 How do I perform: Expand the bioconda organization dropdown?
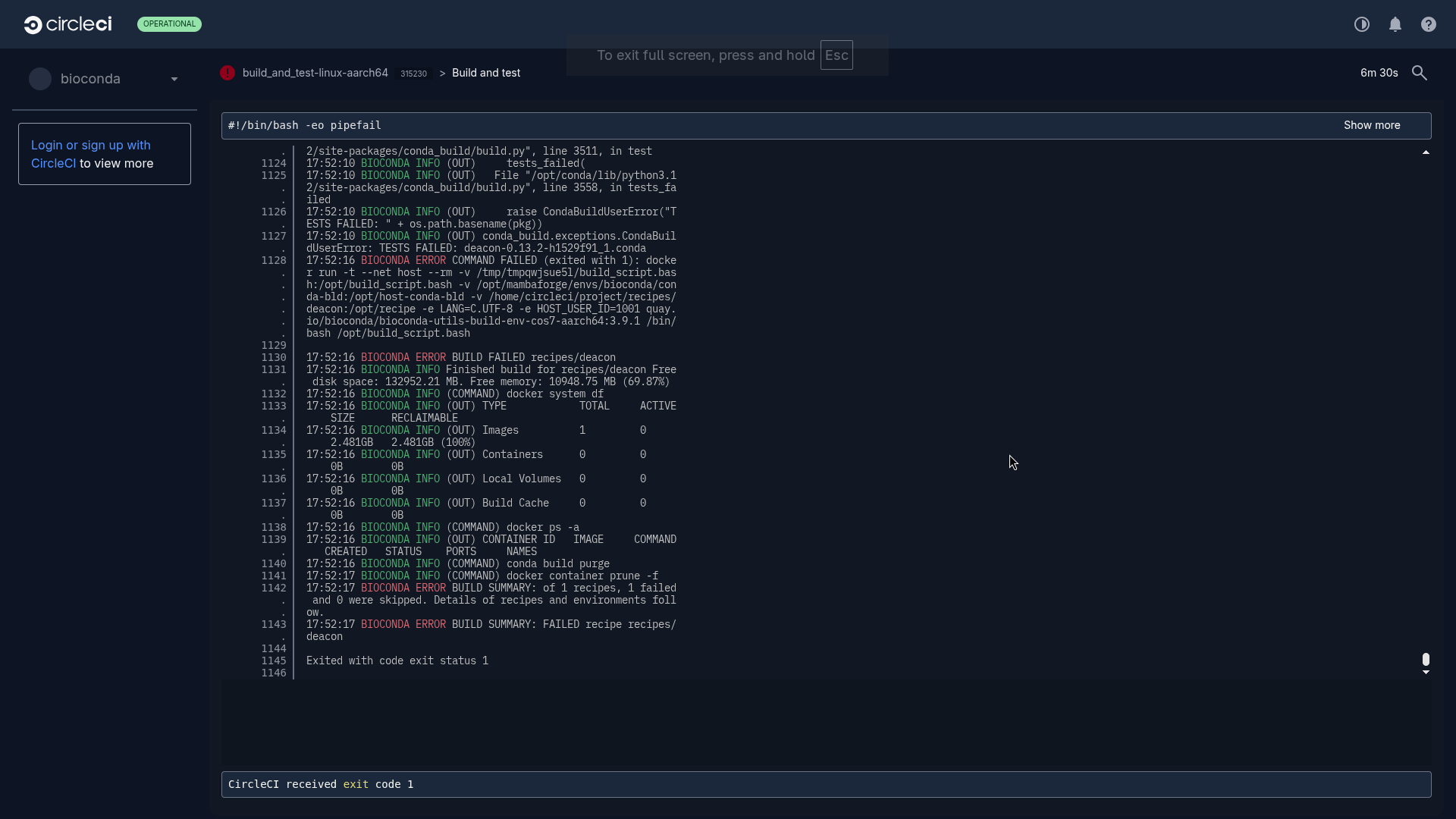(x=174, y=79)
